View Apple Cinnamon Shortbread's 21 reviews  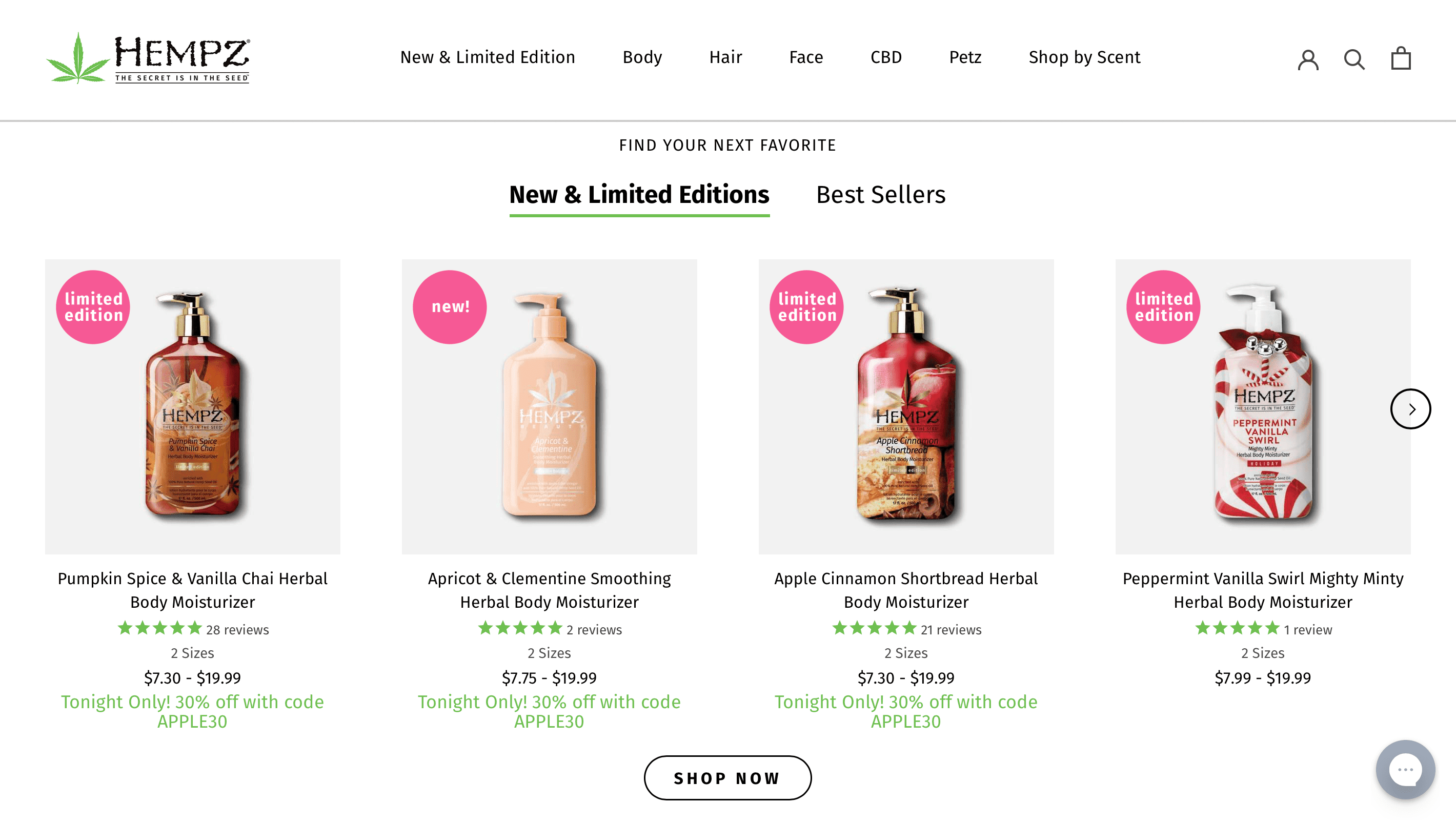[951, 629]
